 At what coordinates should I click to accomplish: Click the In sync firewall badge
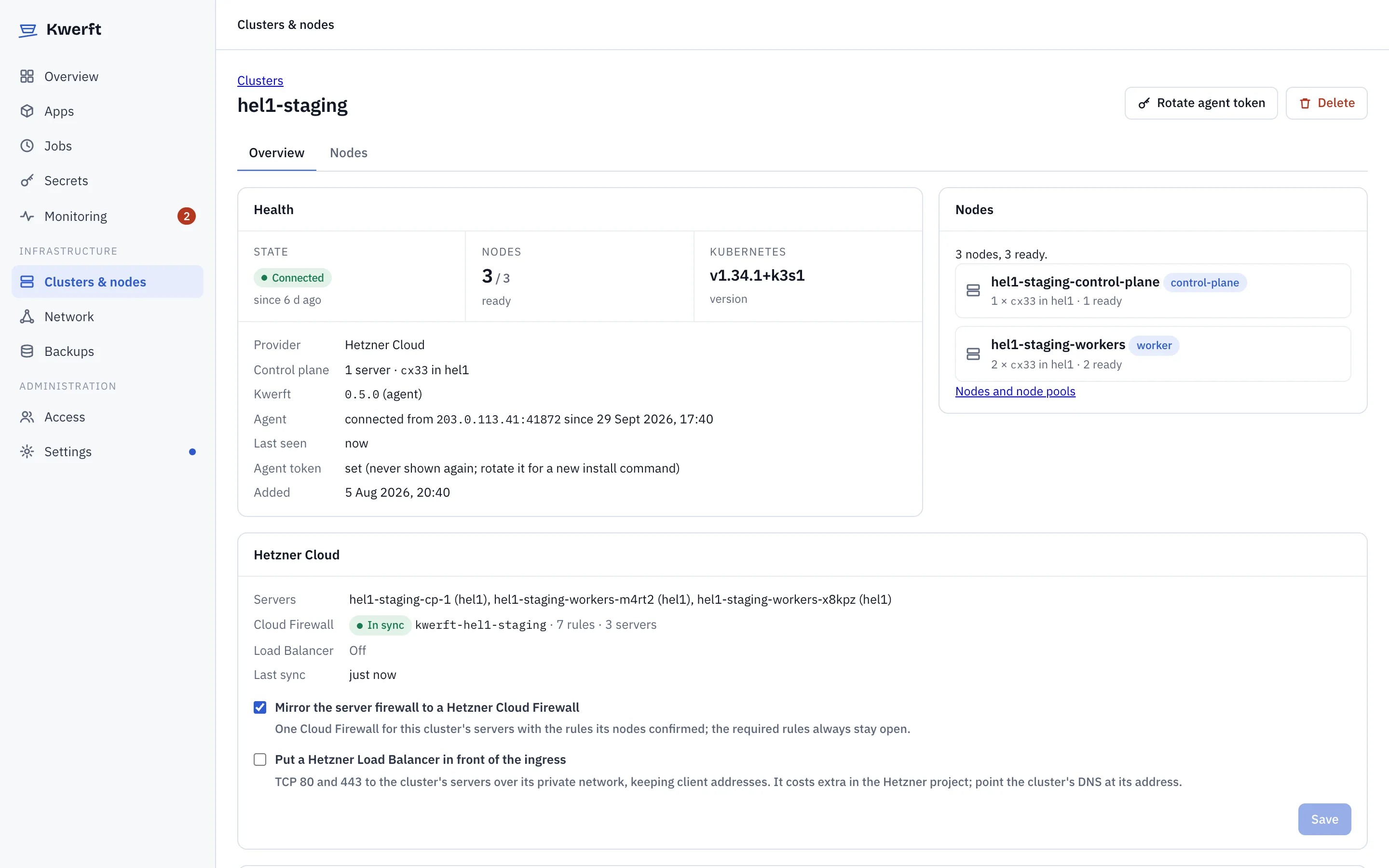(x=380, y=625)
